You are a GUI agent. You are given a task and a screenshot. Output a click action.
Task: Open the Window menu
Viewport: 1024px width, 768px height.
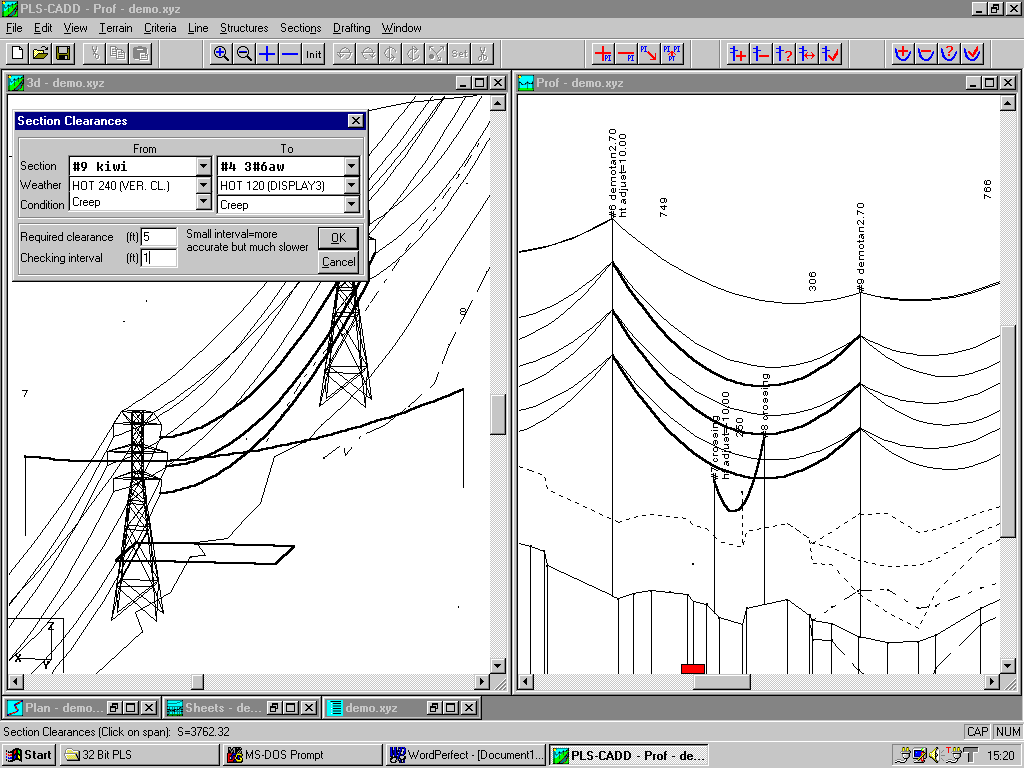(402, 28)
